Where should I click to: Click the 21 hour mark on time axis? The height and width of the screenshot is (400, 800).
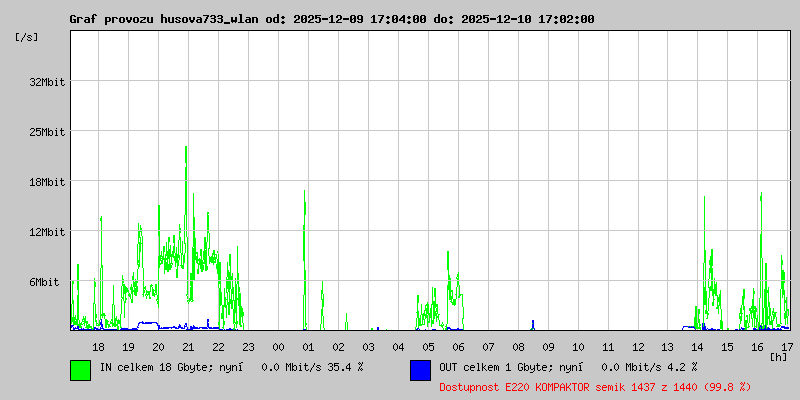(188, 346)
